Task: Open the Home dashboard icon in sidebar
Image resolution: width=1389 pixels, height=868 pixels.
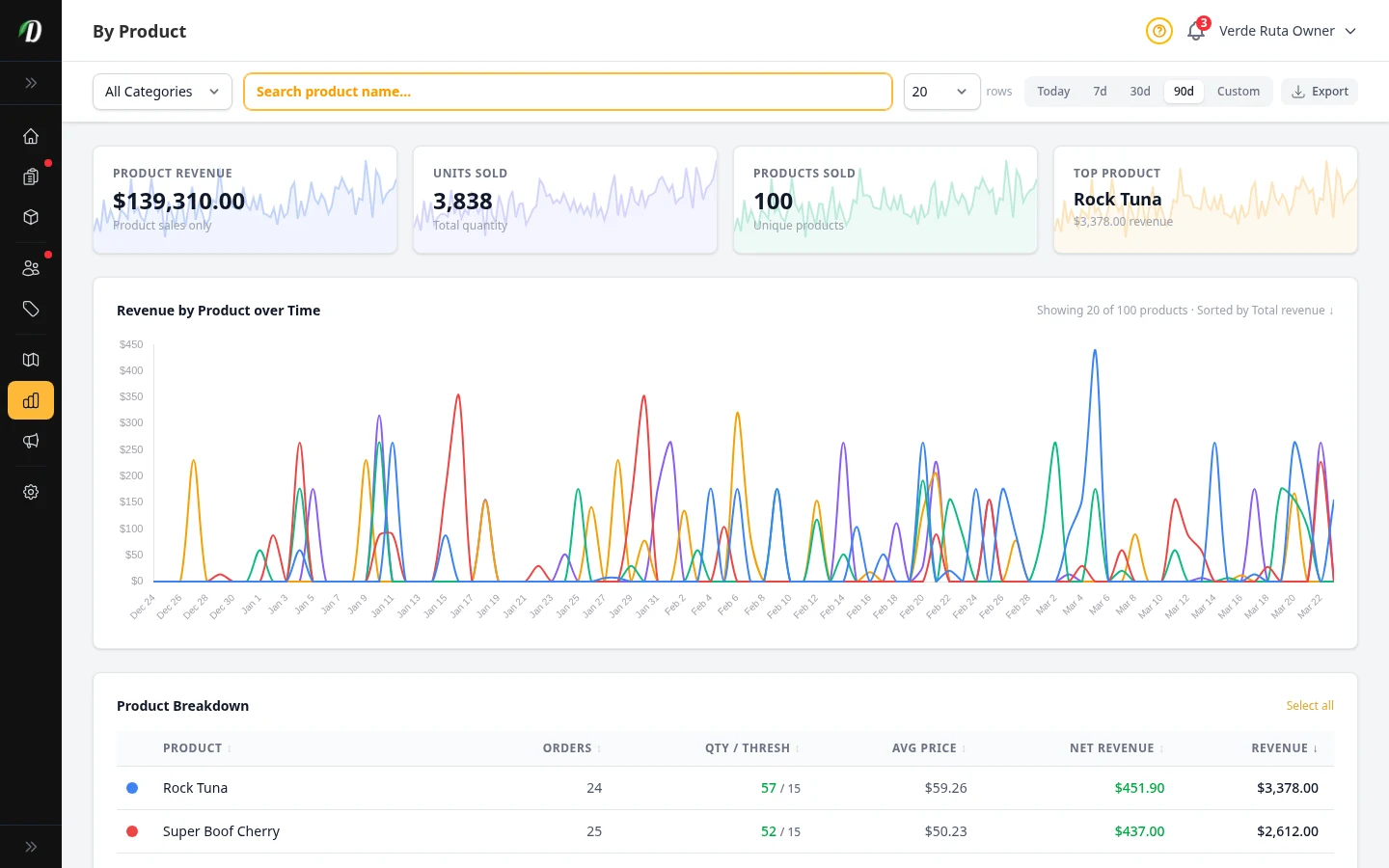Action: (x=31, y=136)
